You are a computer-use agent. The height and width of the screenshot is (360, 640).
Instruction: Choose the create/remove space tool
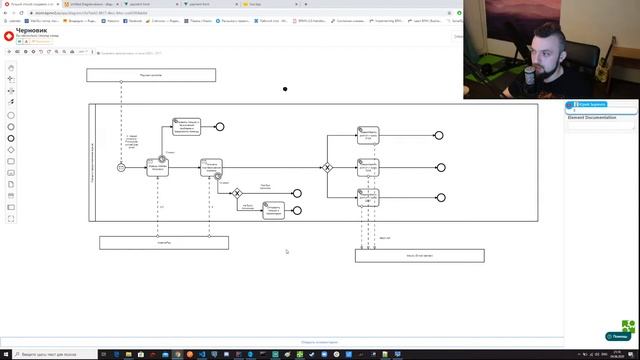click(x=11, y=91)
